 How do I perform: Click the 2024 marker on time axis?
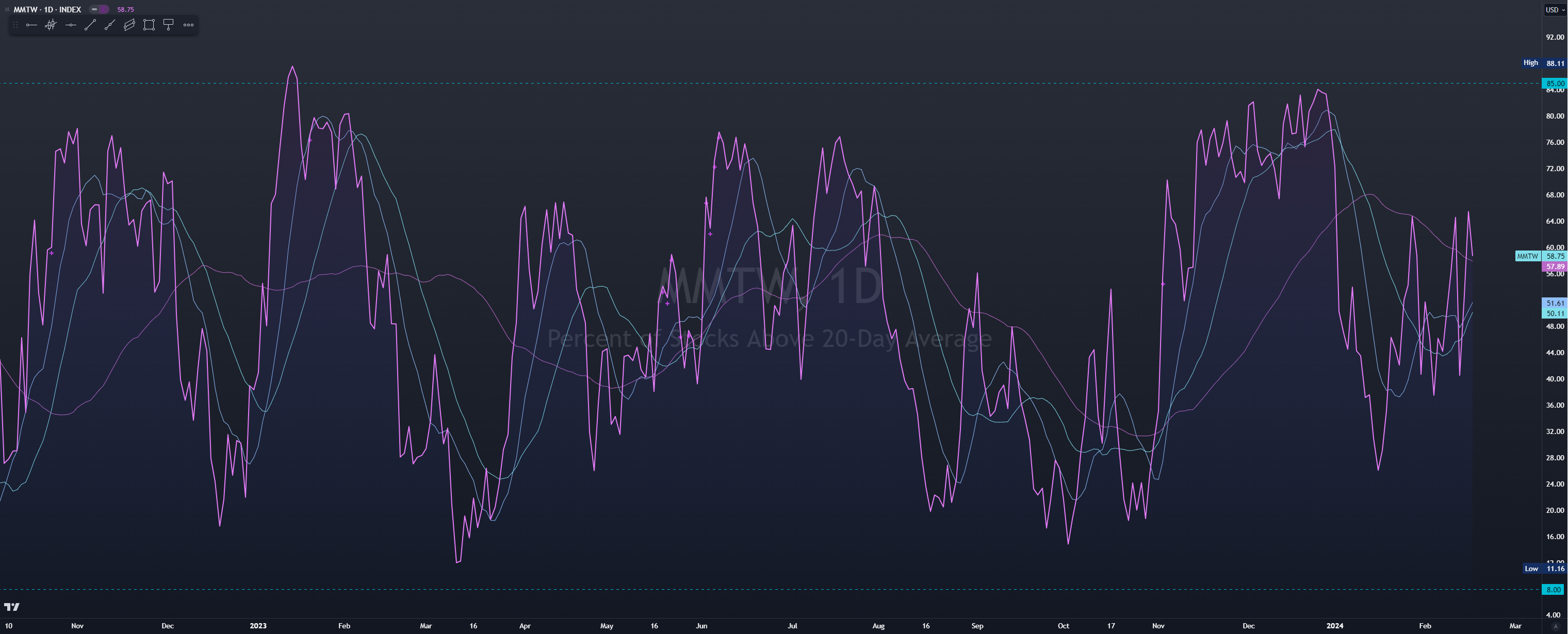coord(1335,625)
